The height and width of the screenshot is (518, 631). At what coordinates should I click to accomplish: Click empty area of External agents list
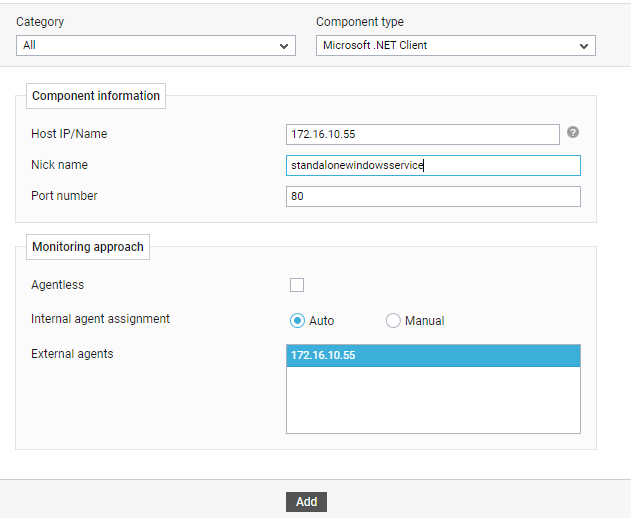[x=433, y=400]
